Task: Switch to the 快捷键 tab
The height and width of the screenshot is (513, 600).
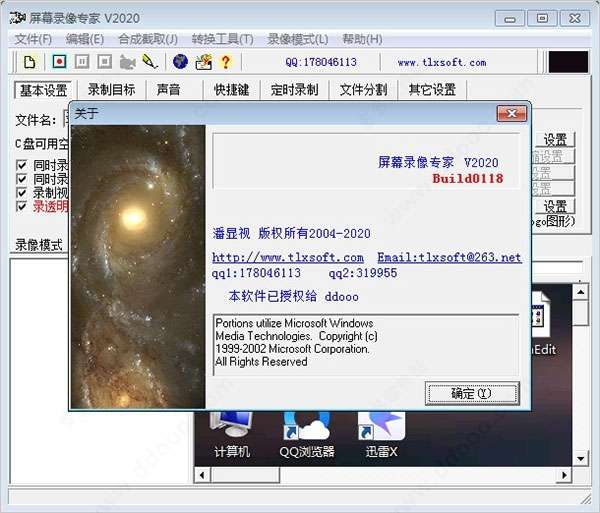Action: coord(231,90)
